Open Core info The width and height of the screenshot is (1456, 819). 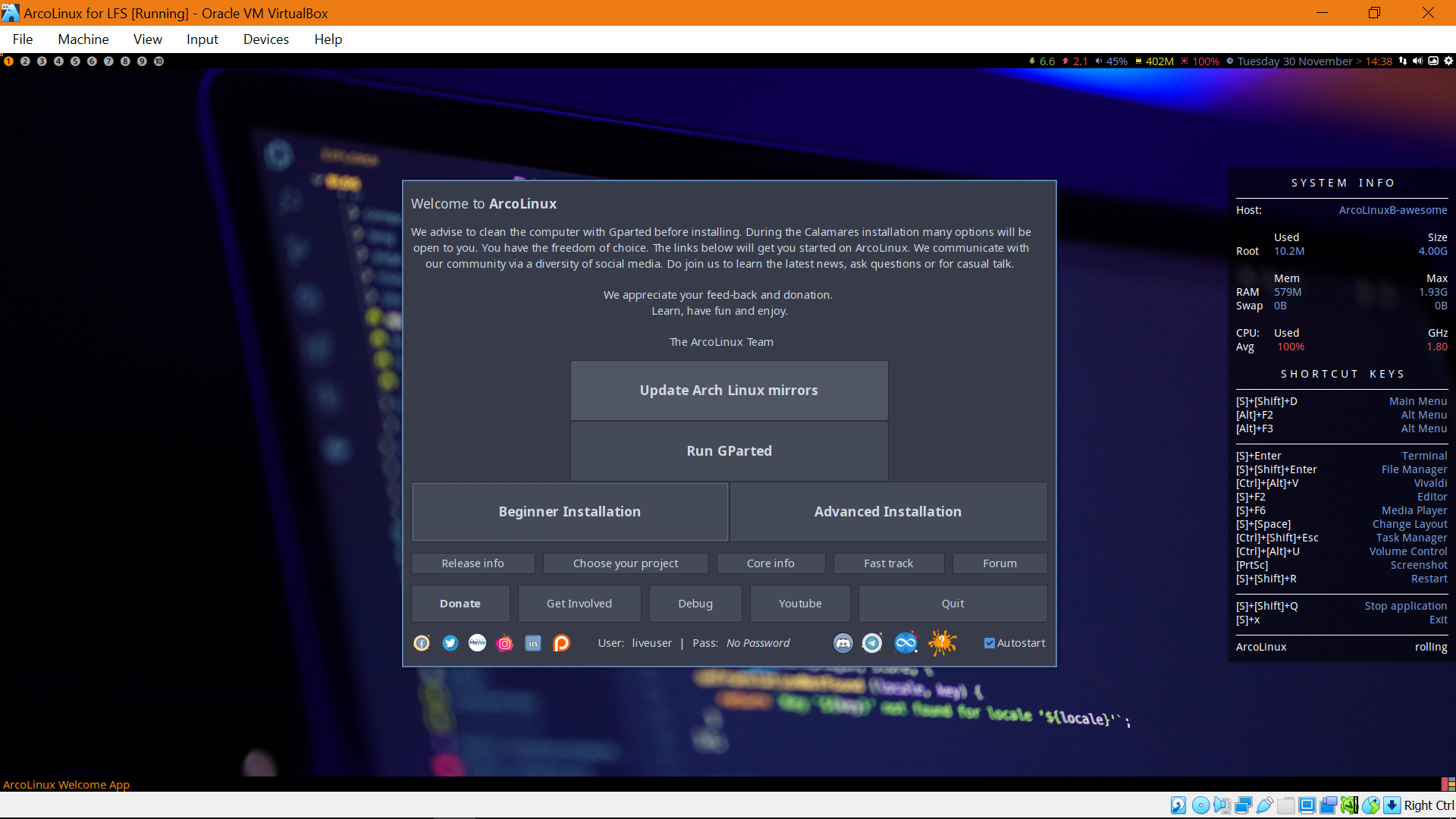coord(770,563)
